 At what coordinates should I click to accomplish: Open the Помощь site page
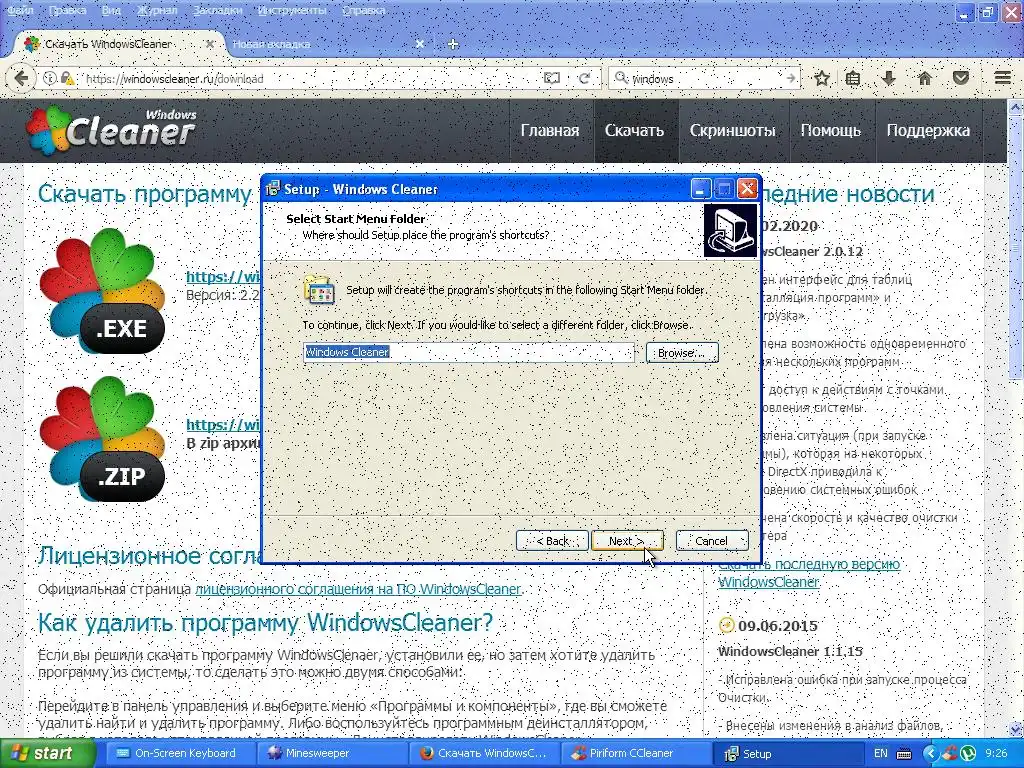tap(831, 131)
